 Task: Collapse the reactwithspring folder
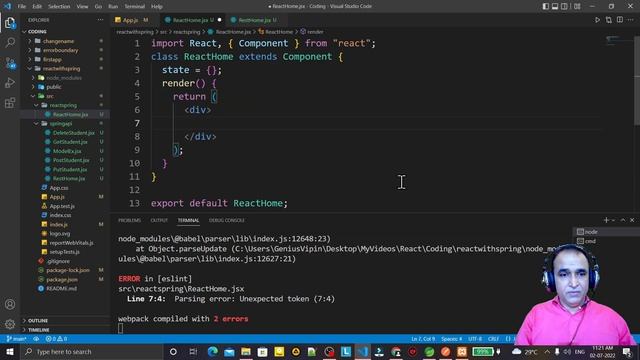tap(61, 69)
